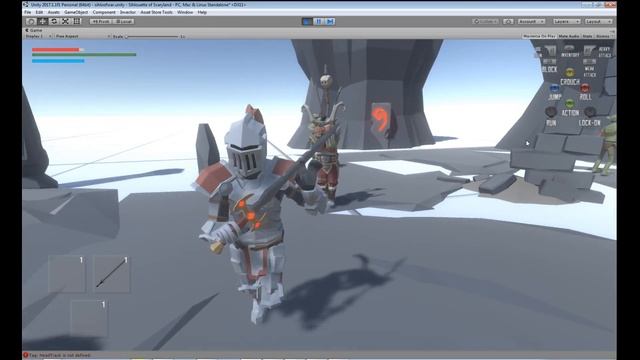The image size is (640, 360).
Task: Open the Layers dropdown
Action: tap(567, 21)
